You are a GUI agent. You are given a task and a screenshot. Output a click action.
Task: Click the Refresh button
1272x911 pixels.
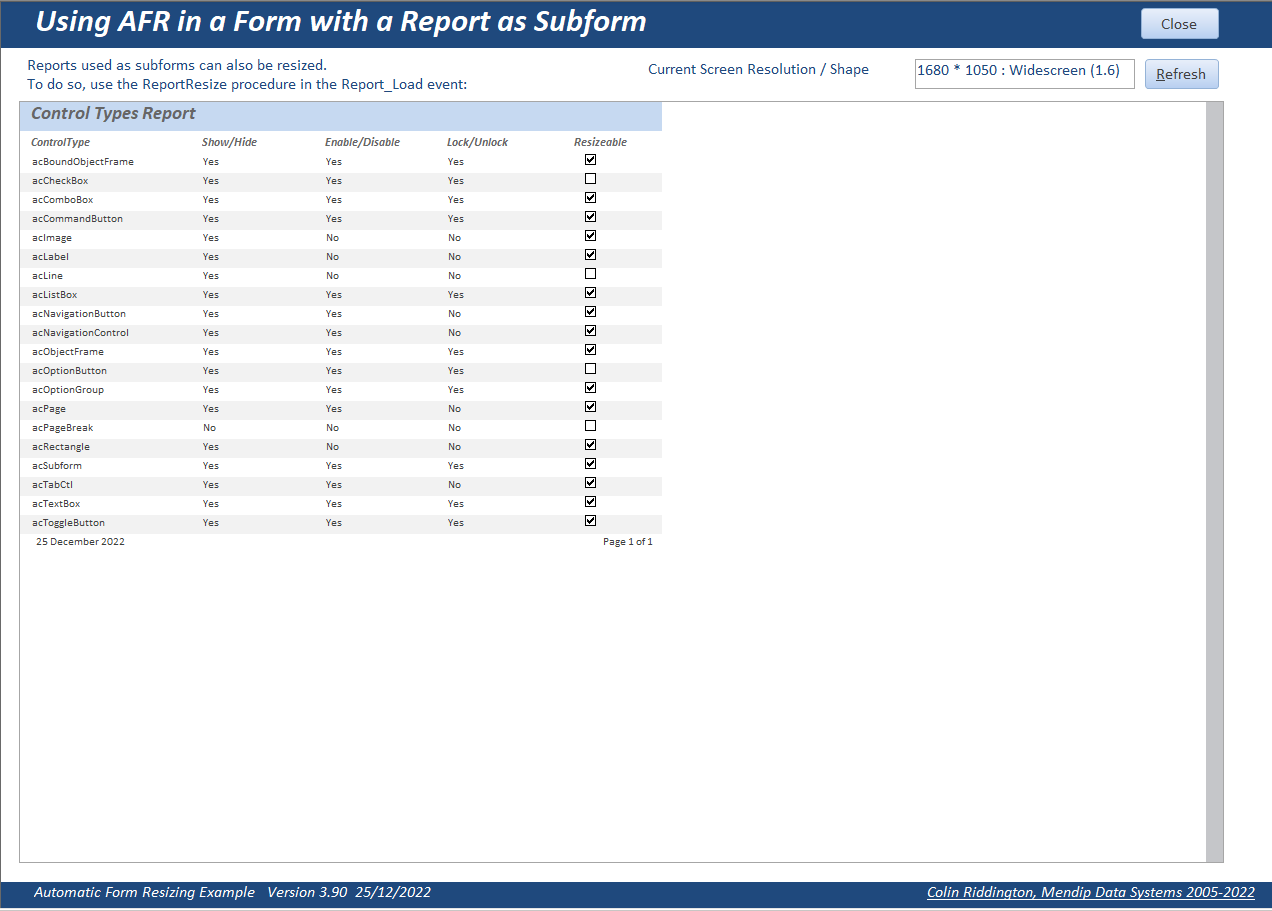(1181, 74)
